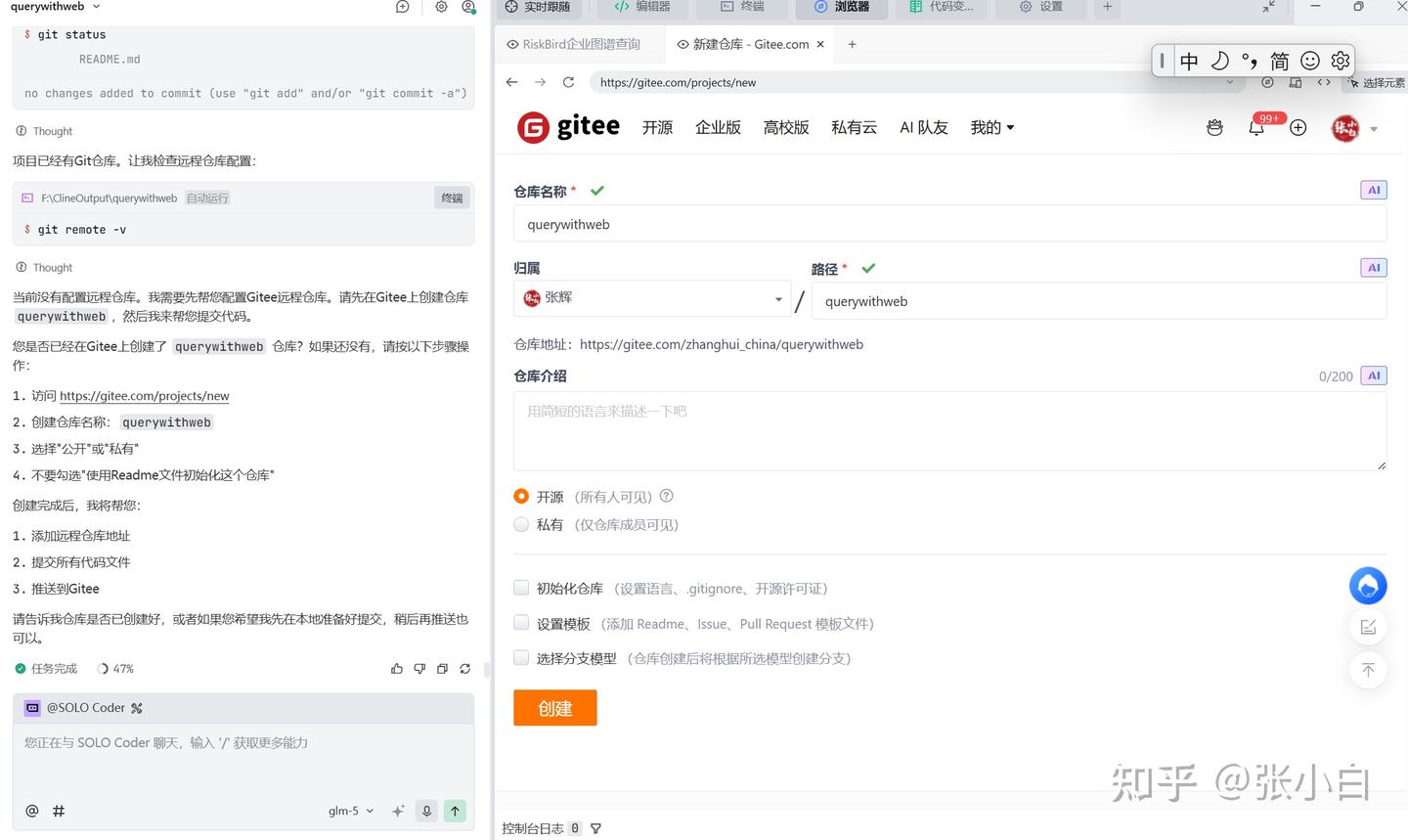This screenshot has width=1408, height=840.
Task: Click the 47% context usage indicator
Action: point(115,669)
